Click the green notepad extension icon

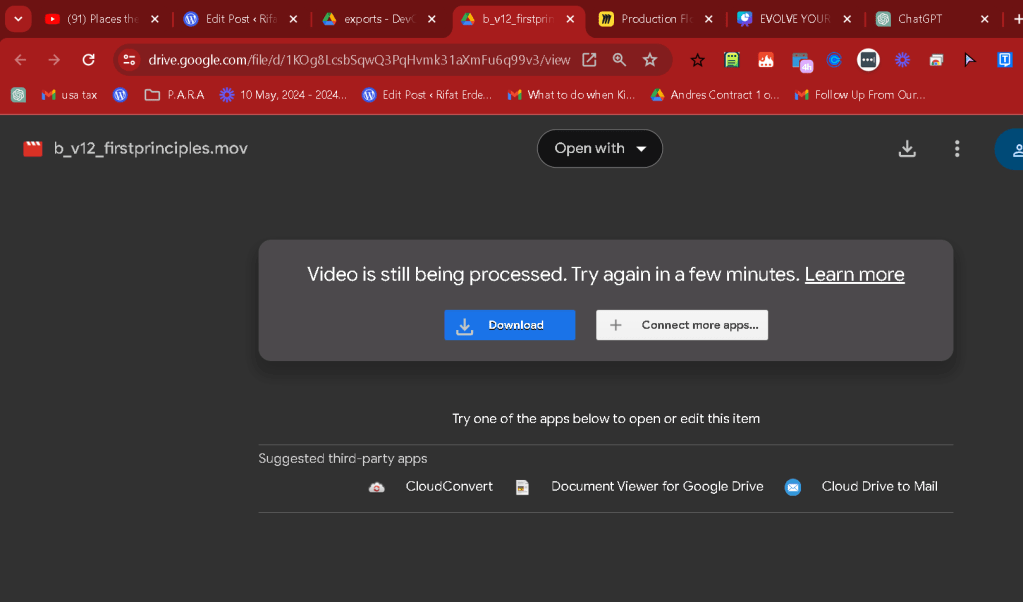731,60
